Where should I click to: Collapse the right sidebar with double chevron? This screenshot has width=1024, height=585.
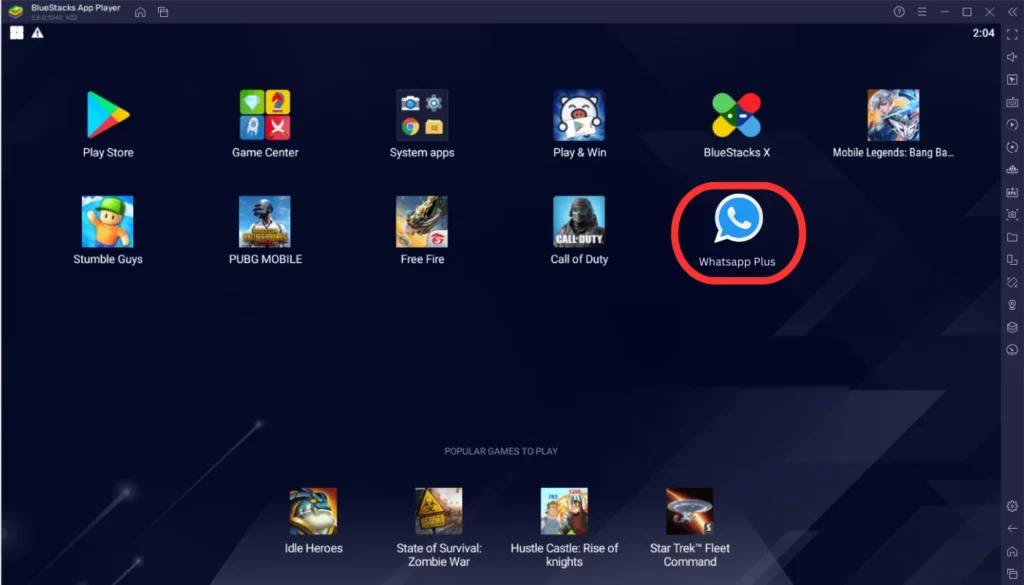[x=1012, y=12]
